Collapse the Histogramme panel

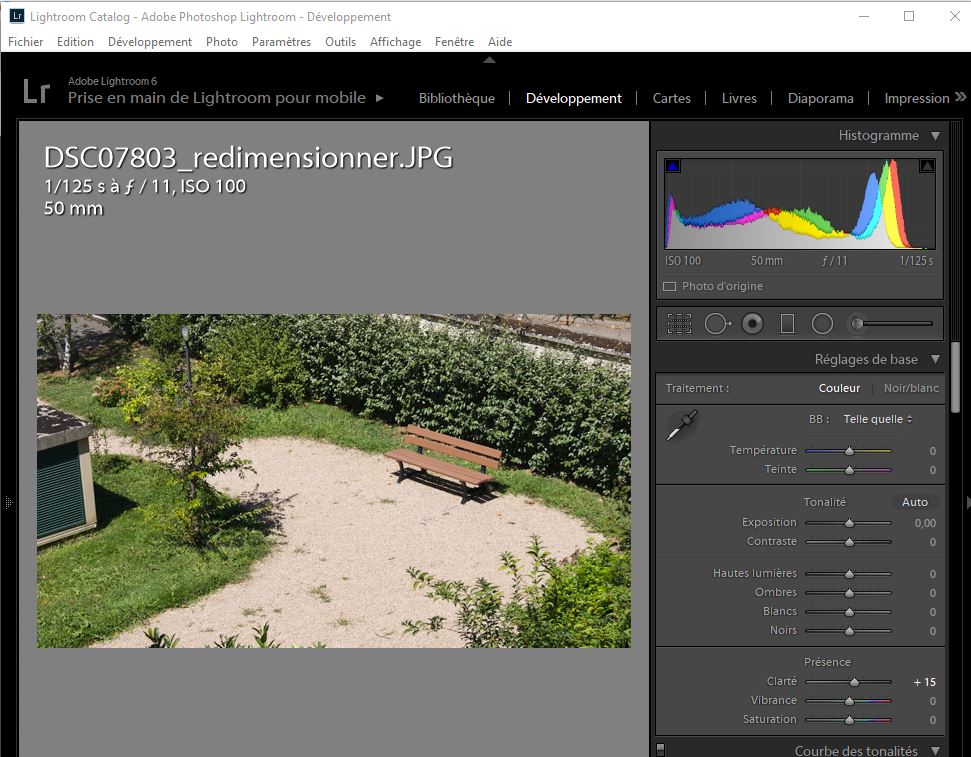935,136
